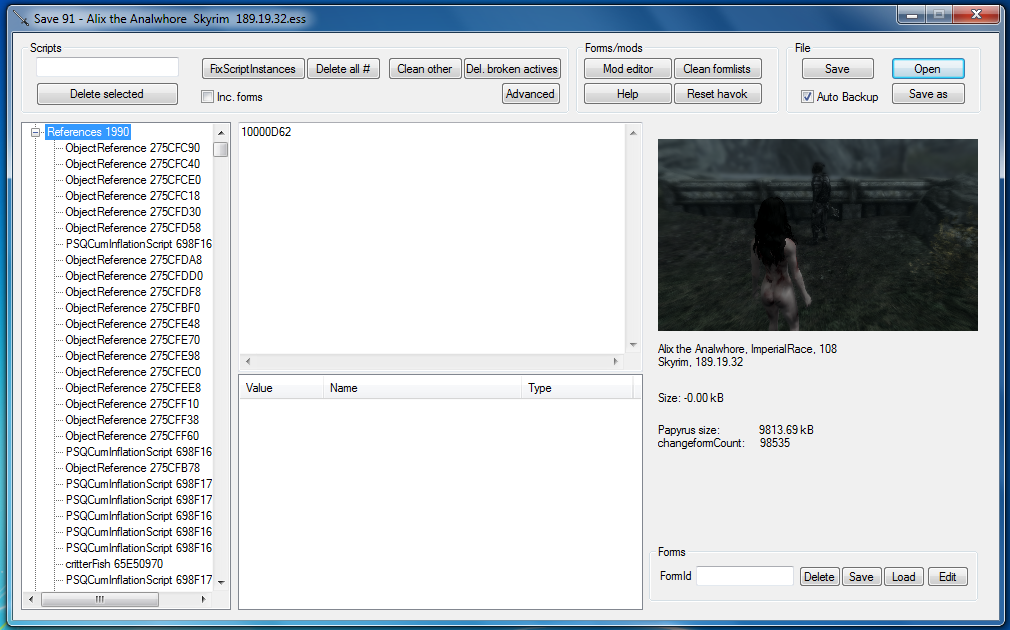Select ObjectReference 275CFDF8 in the tree
Screen dimensions: 1010x630
pyautogui.click(x=133, y=292)
